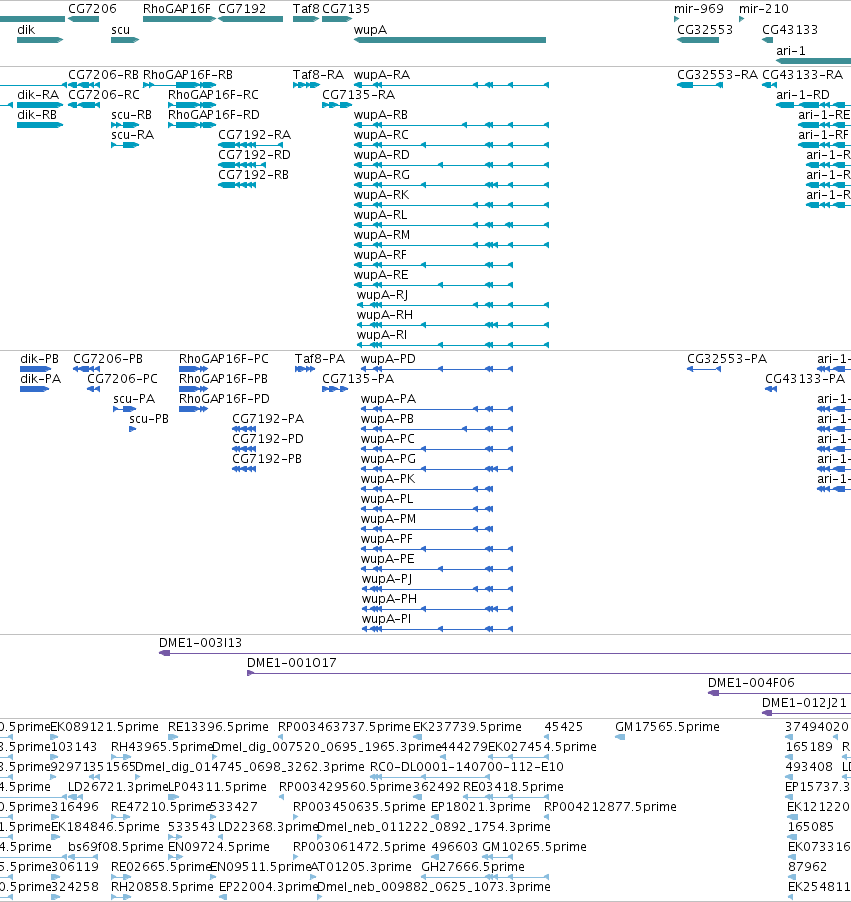
Task: Click the CG7135-PA protein label
Action: click(x=358, y=379)
